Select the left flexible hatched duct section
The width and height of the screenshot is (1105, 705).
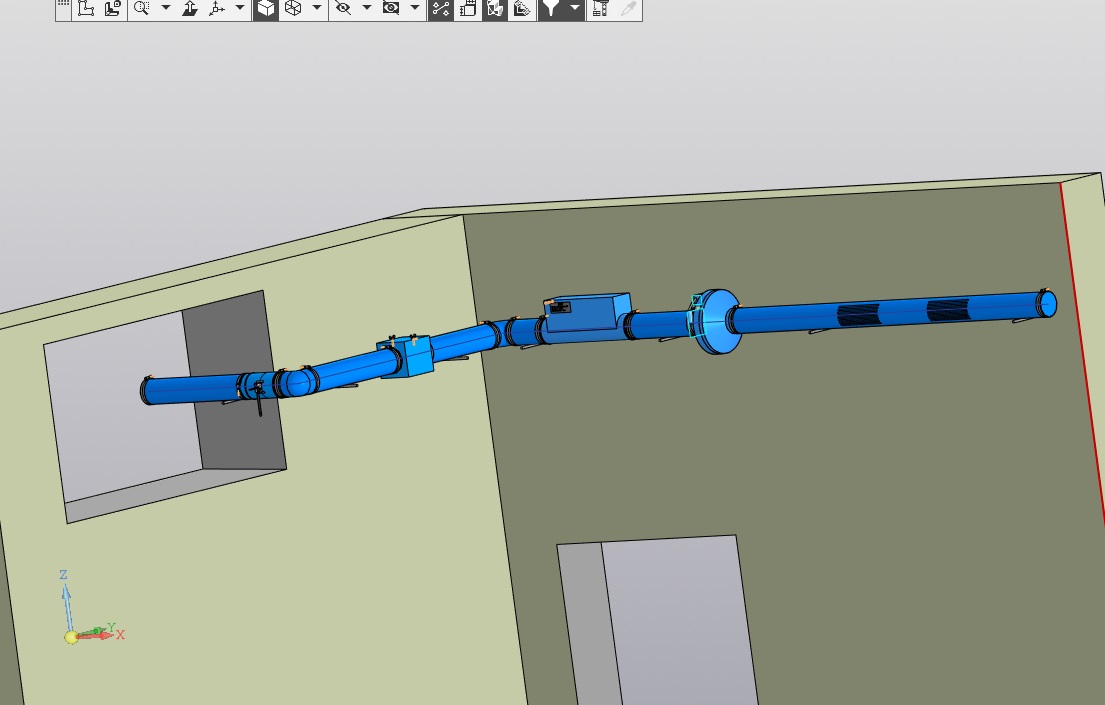858,314
